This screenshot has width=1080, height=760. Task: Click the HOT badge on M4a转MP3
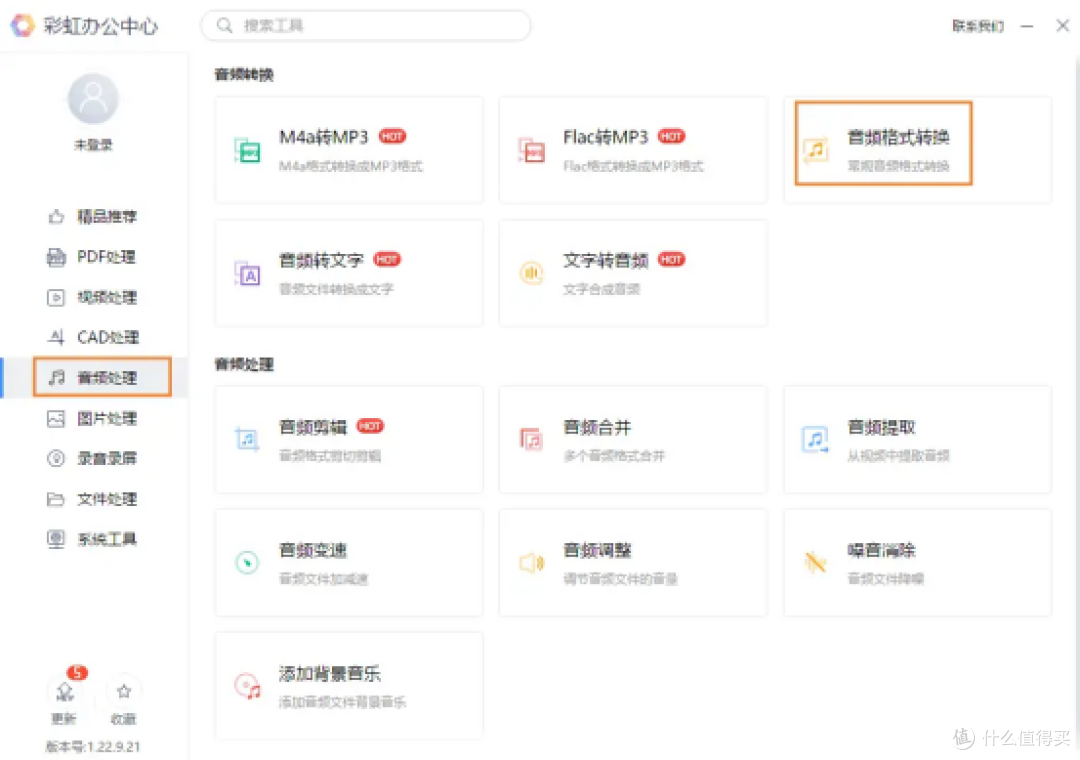(393, 136)
